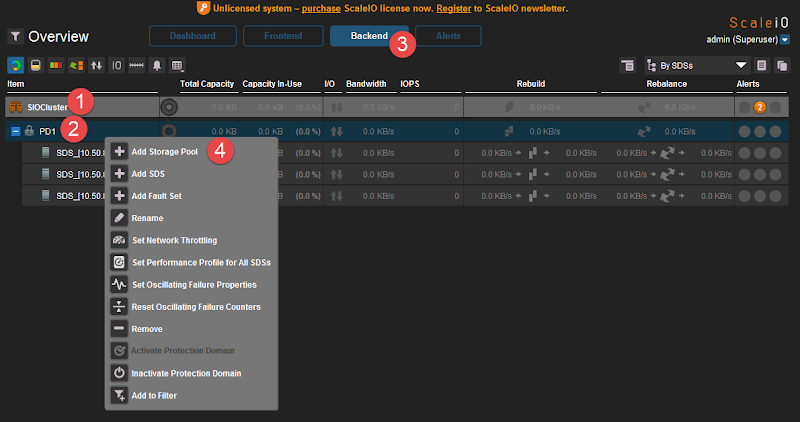Click the Item column header
The image size is (800, 422).
point(15,84)
